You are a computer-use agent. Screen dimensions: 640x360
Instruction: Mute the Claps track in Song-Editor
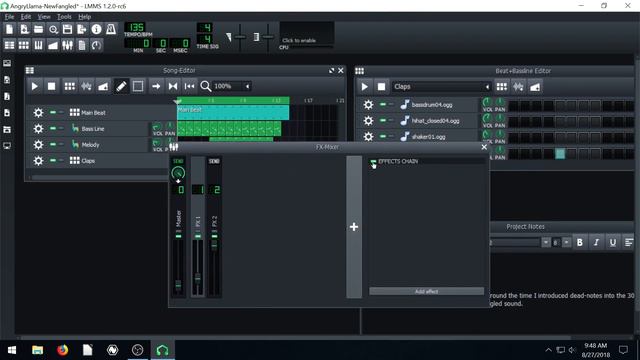point(53,160)
